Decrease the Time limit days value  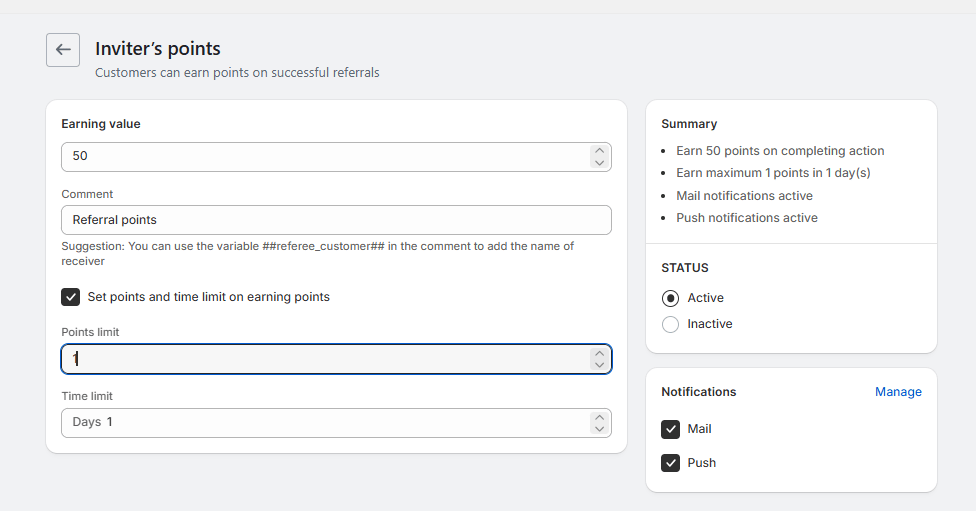(x=599, y=428)
